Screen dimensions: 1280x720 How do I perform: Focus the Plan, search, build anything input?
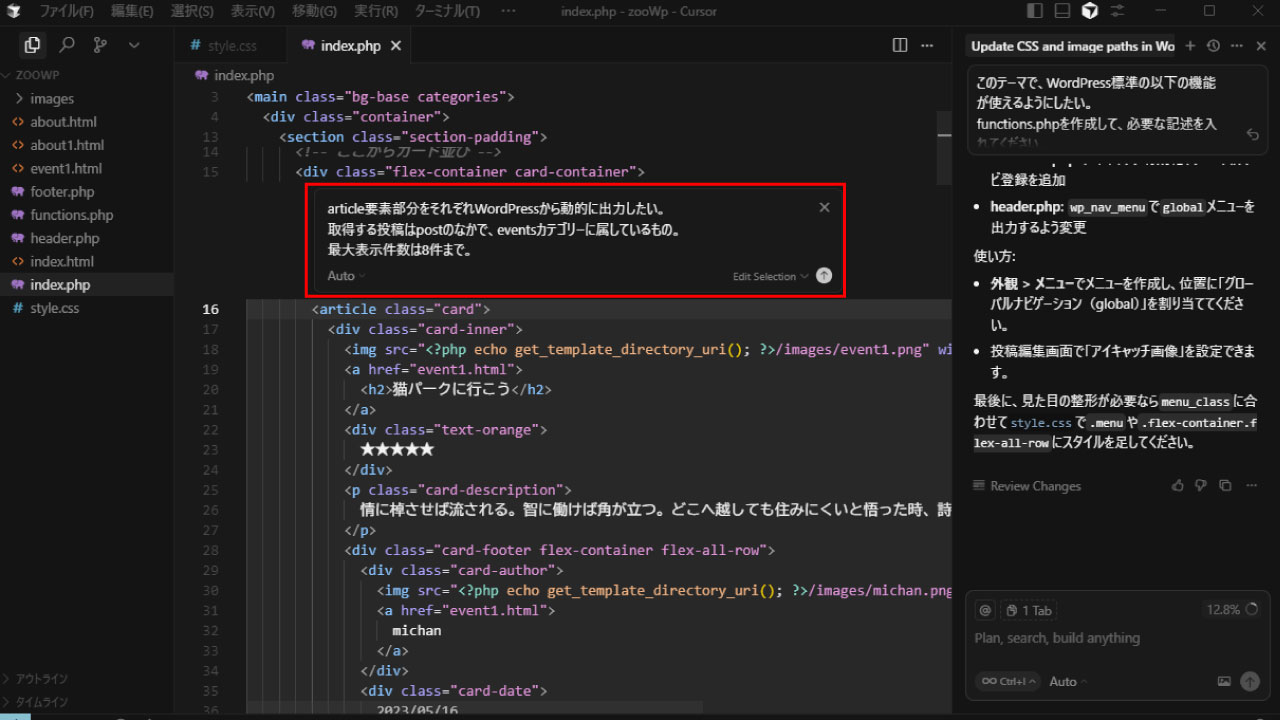coord(1115,638)
